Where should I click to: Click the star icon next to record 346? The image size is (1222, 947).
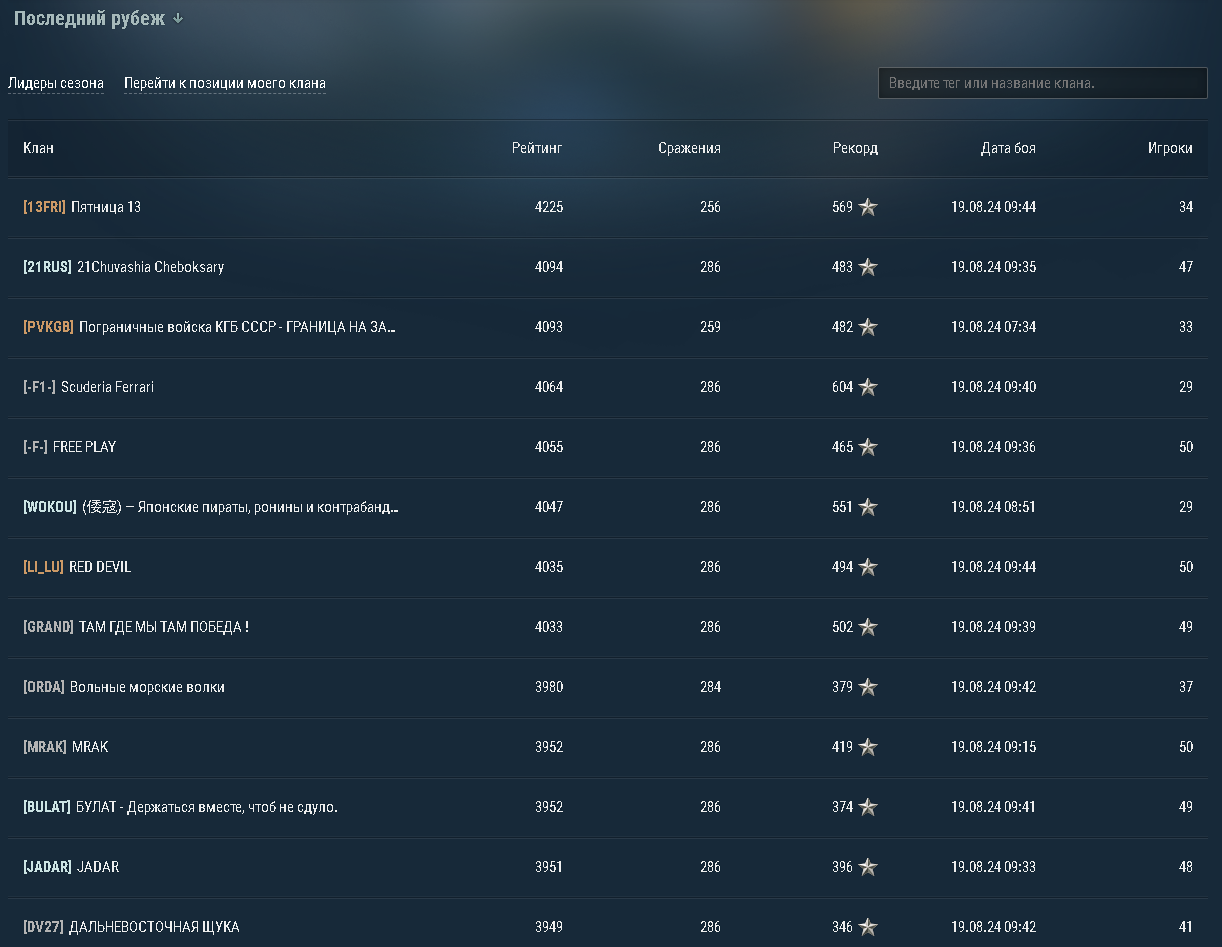[867, 927]
